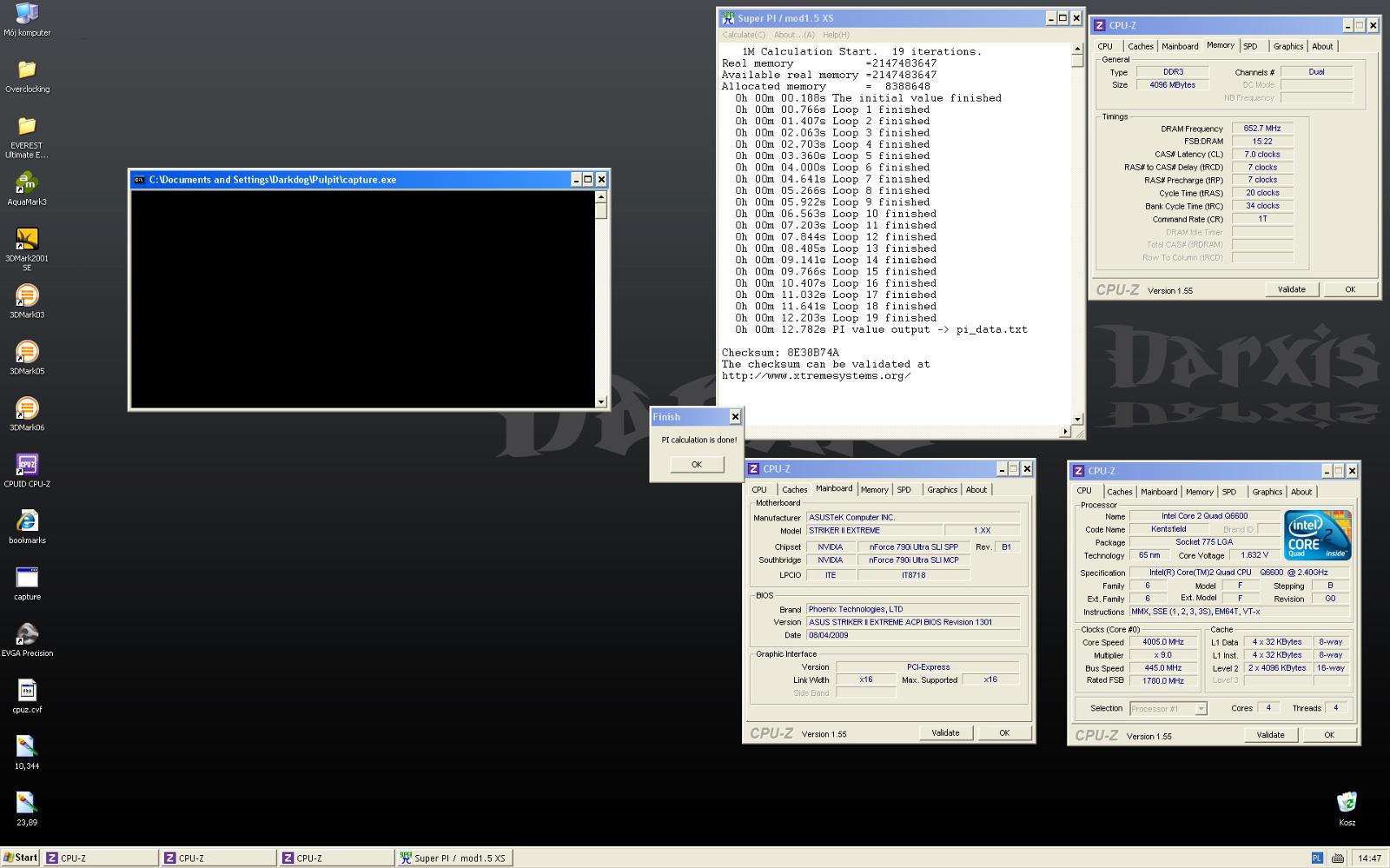Click Validate in CPU-Z Mainboard window

946,733
